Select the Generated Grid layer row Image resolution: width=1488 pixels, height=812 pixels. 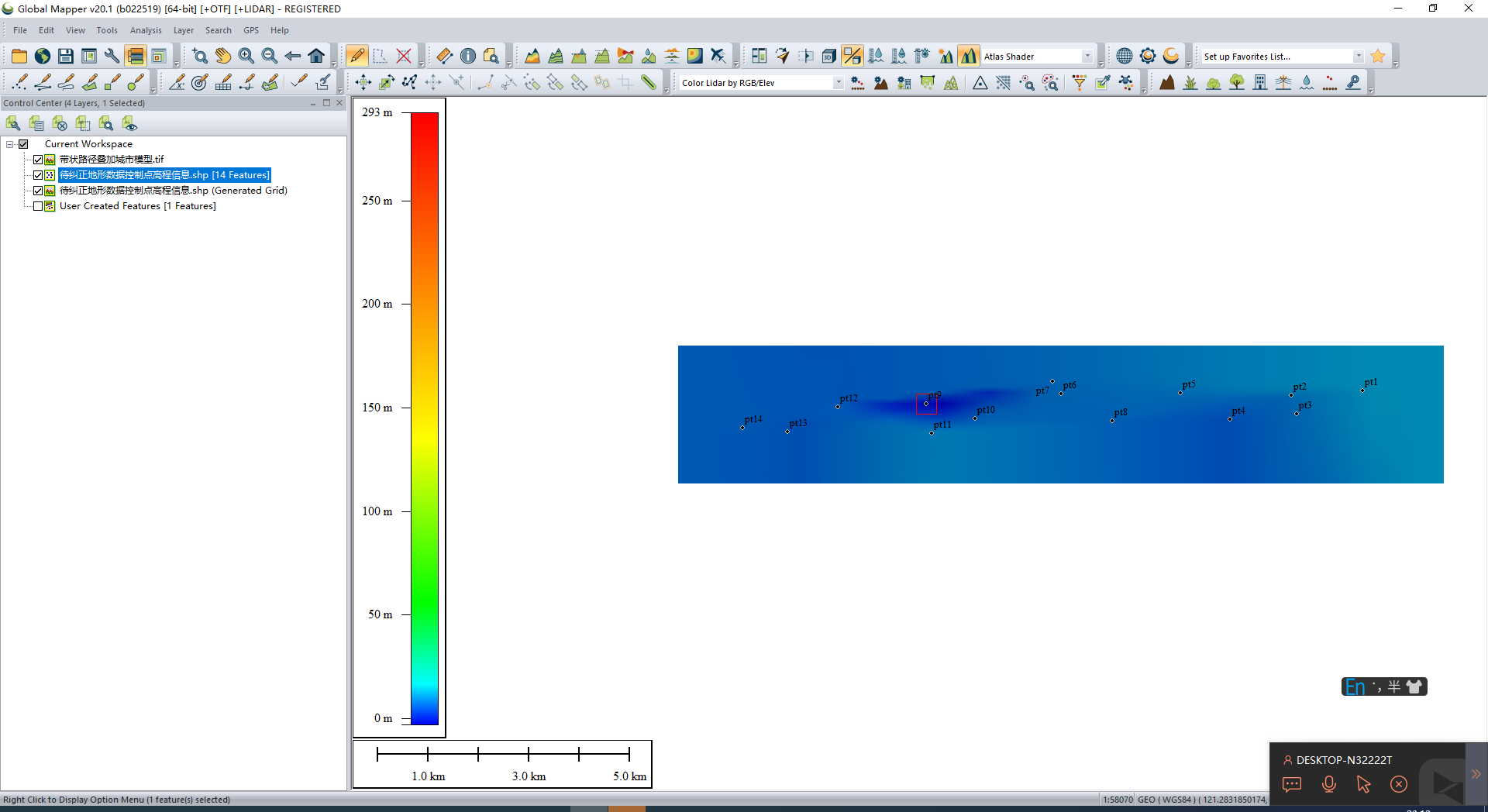point(174,191)
